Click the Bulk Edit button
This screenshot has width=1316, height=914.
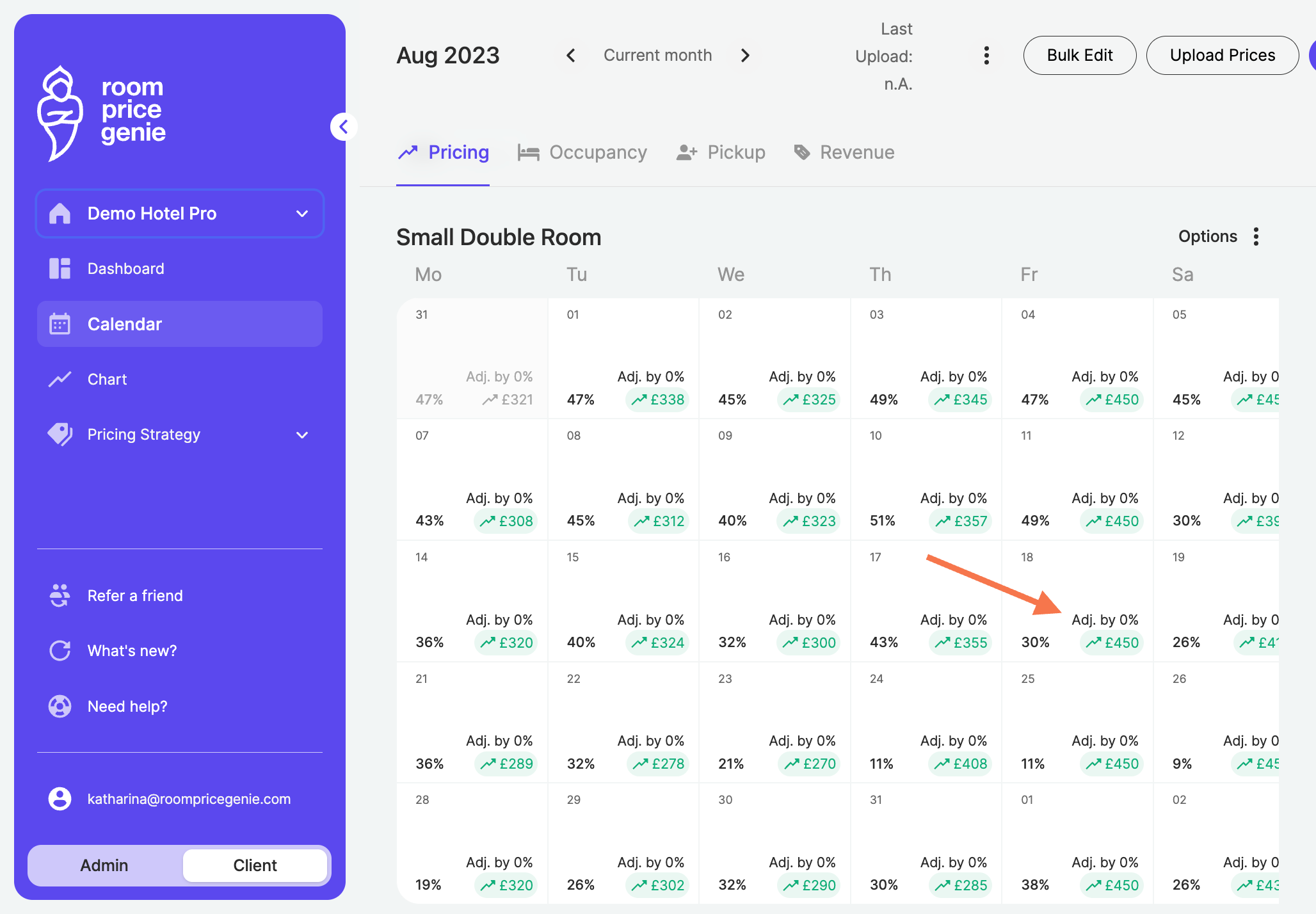pyautogui.click(x=1080, y=55)
